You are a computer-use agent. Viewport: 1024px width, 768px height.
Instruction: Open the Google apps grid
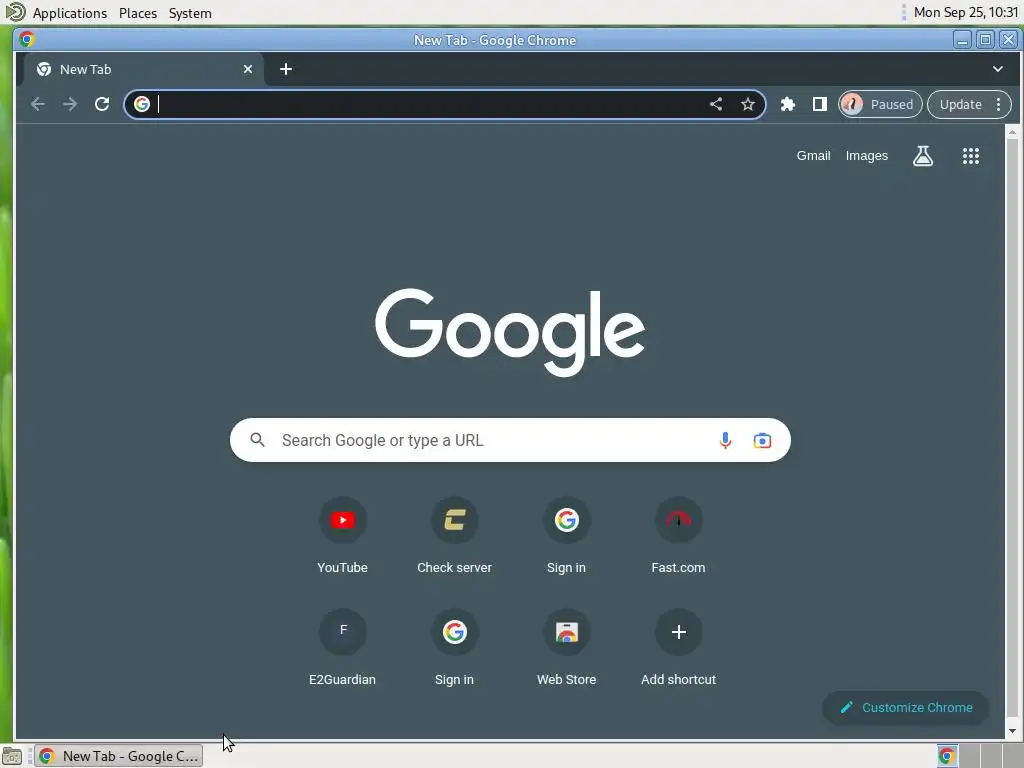(x=970, y=156)
